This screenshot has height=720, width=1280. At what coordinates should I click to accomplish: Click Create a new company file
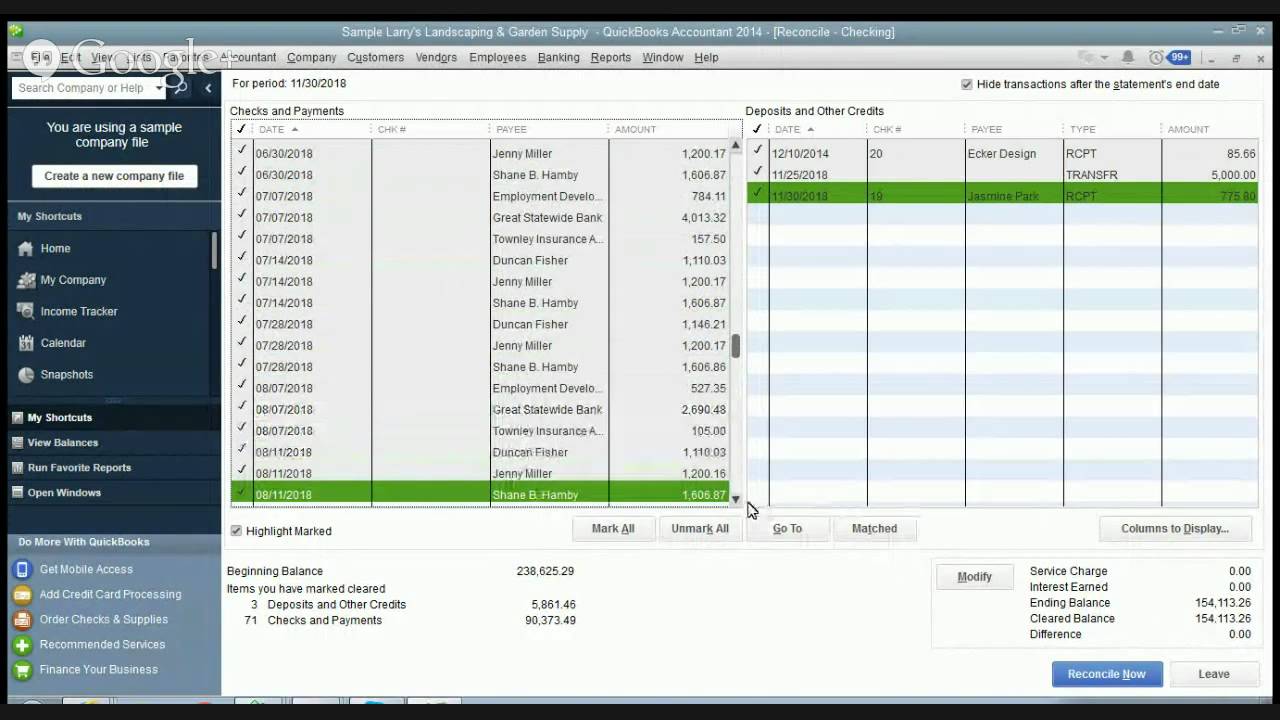(x=114, y=176)
